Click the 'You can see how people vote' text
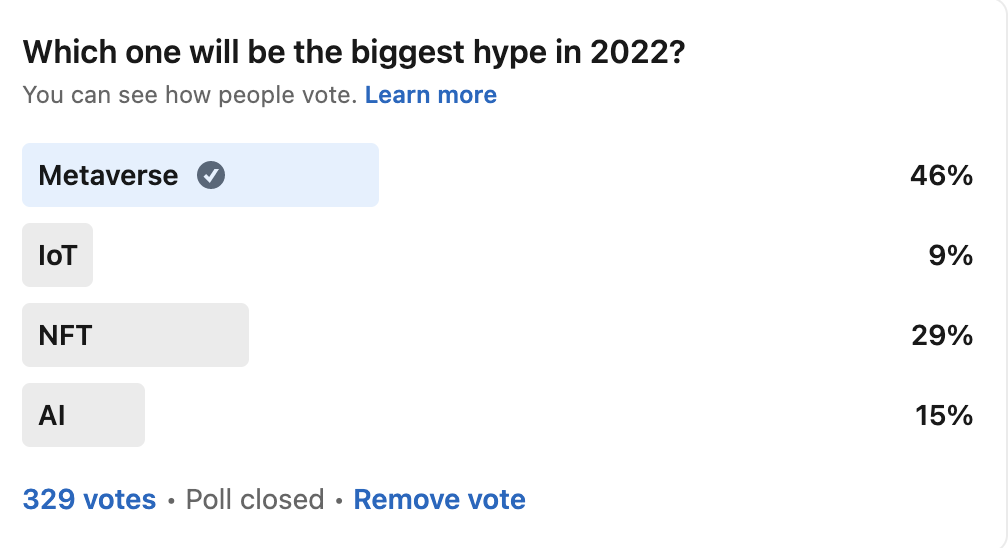 pyautogui.click(x=190, y=95)
